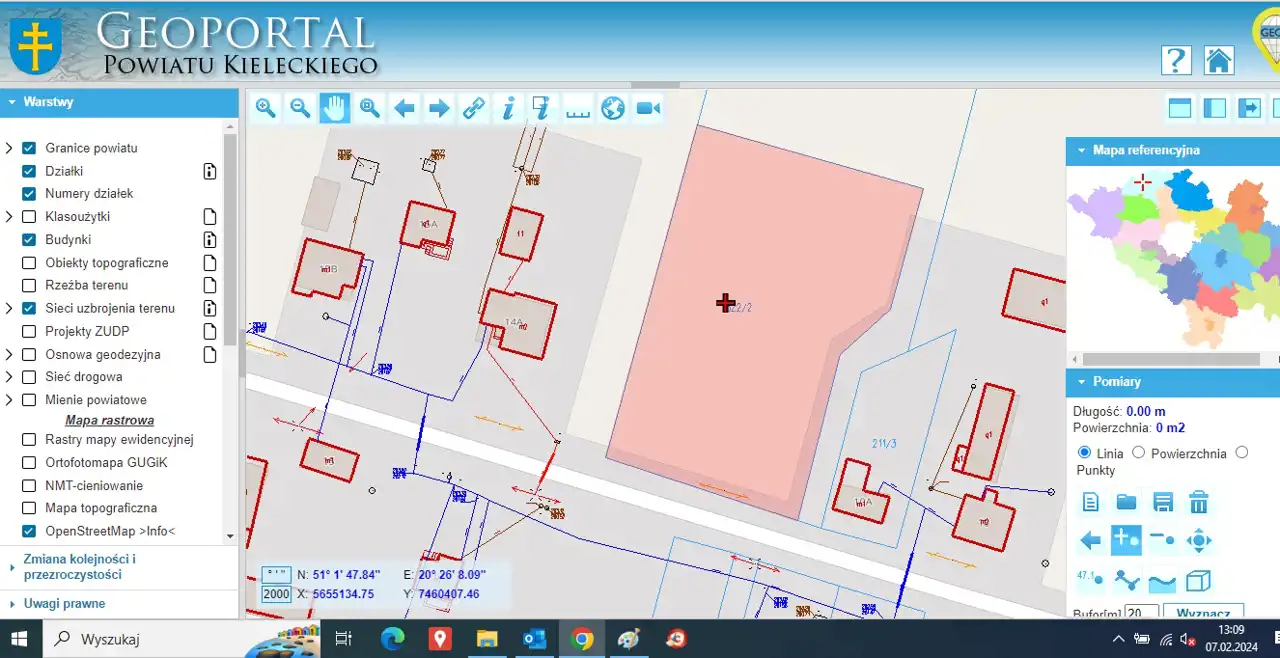Screen dimensions: 1280x658
Task: Open the Uwagi prawne section
Action: coord(64,604)
